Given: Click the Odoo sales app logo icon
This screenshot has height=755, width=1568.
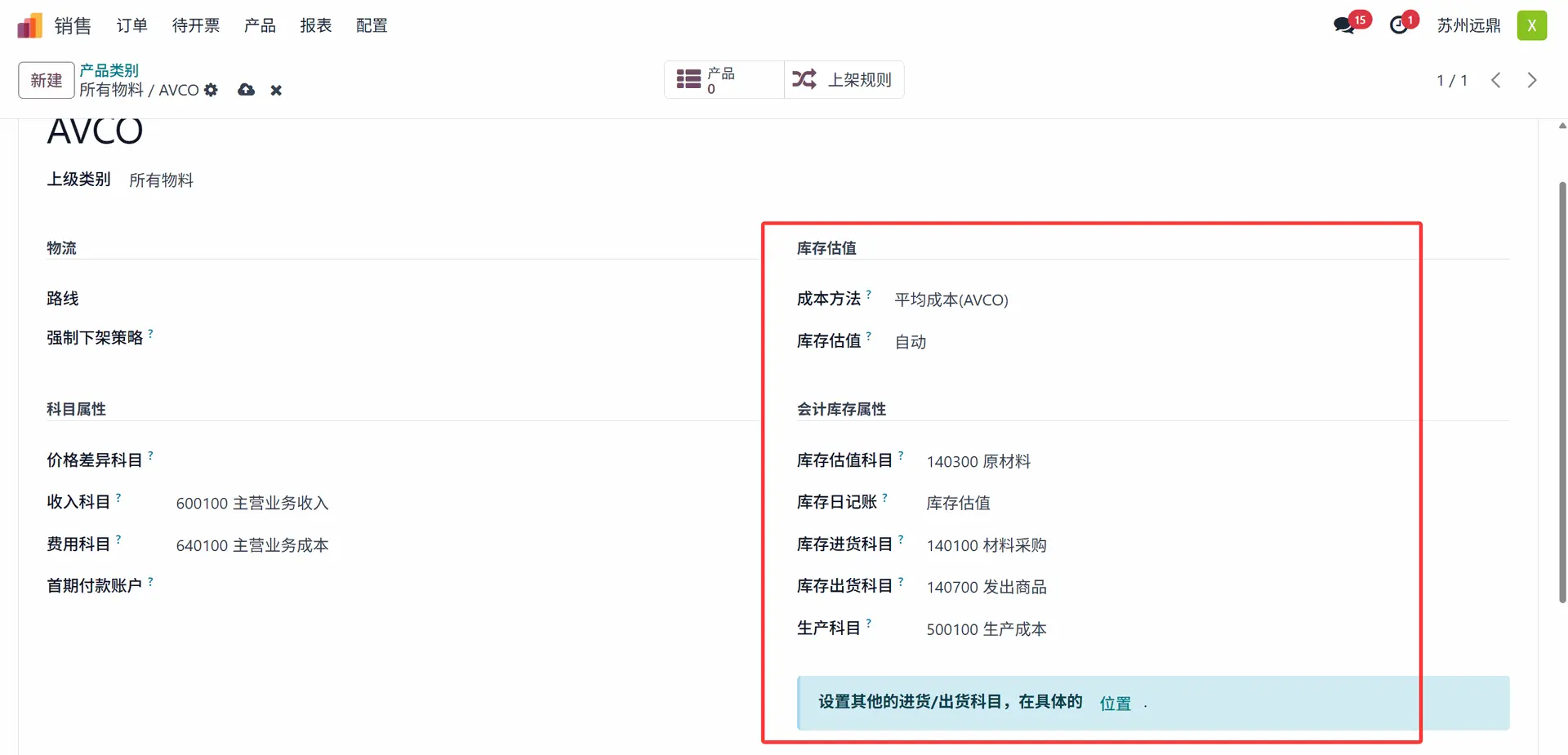Looking at the screenshot, I should coord(29,26).
